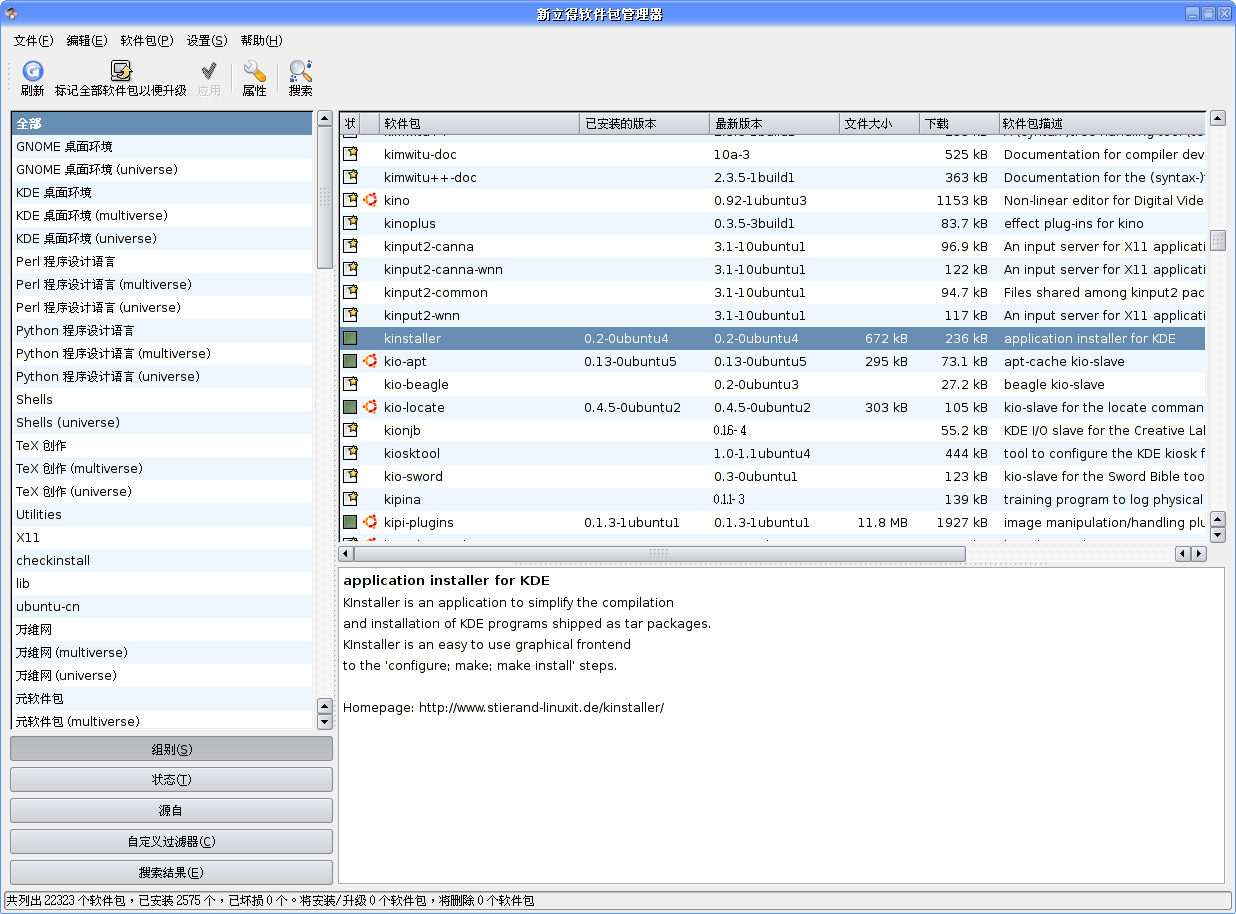Click the category list vertical scrollbar thumb
The width and height of the screenshot is (1236, 914).
(x=324, y=198)
